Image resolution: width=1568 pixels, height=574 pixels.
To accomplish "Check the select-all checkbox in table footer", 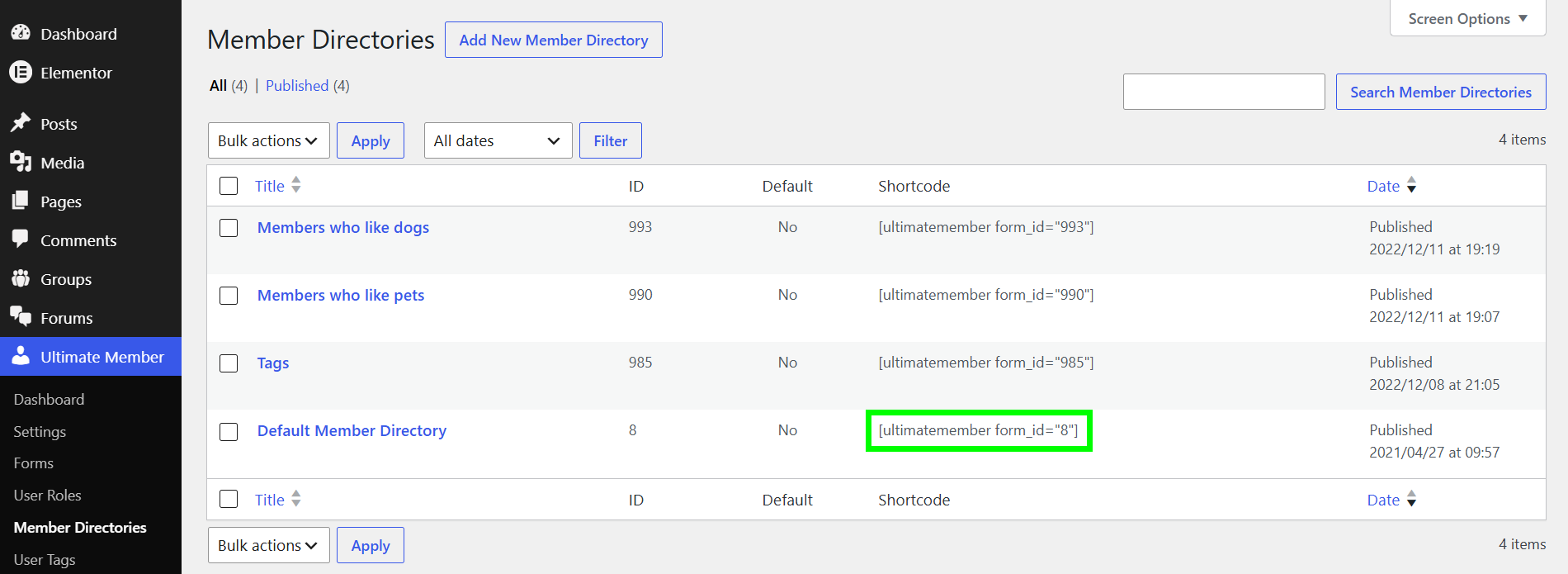I will click(x=229, y=499).
